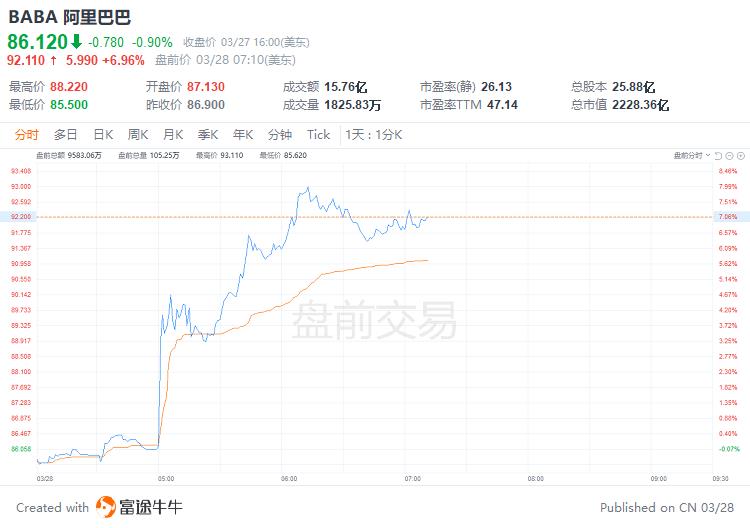This screenshot has height=528, width=750.
Task: Click the pre-market price 92.110
Action: [26, 60]
